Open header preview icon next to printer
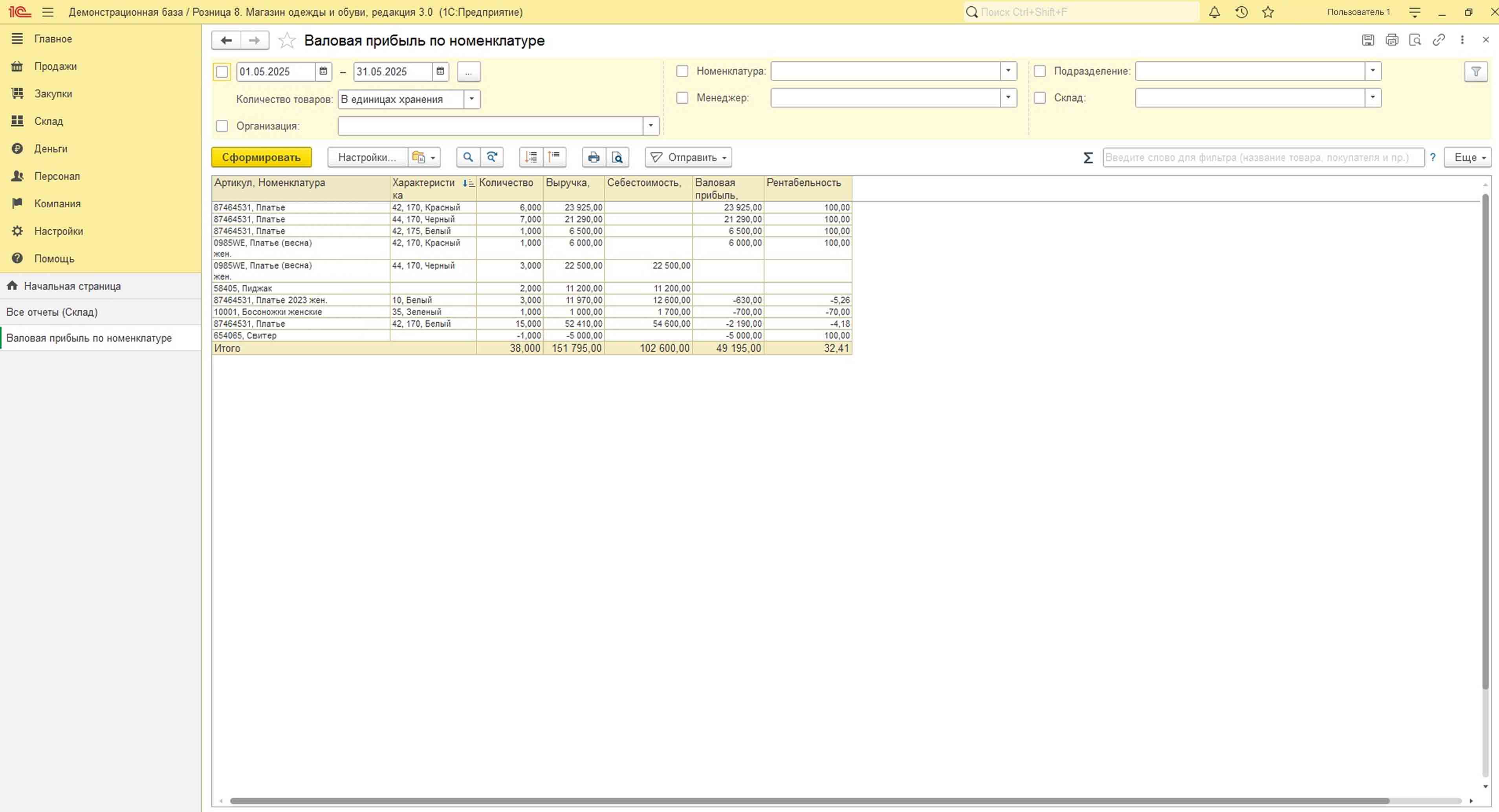1499x812 pixels. 1415,40
